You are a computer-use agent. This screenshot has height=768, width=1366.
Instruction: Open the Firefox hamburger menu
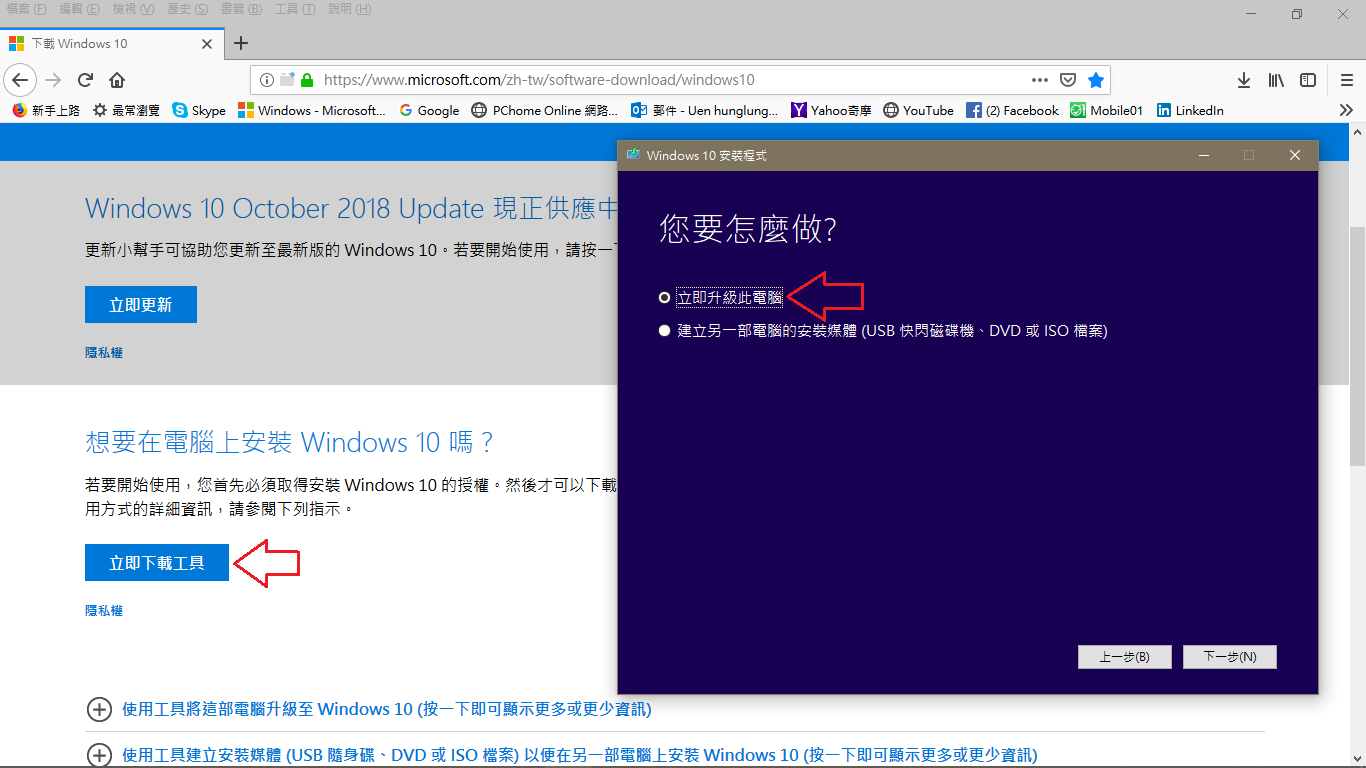click(x=1347, y=80)
